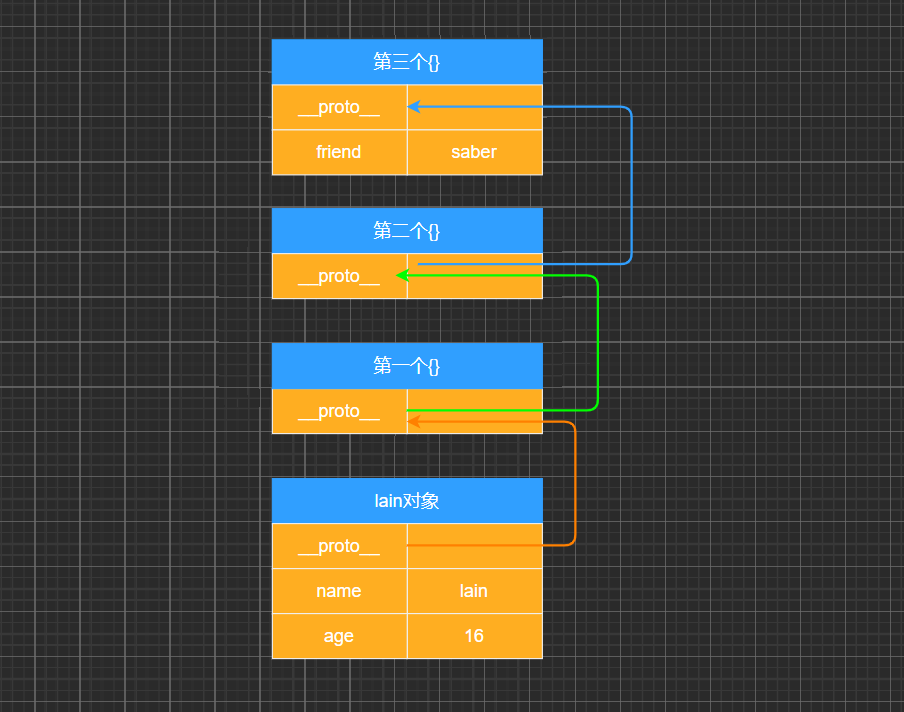Select the lain value cell
904x712 pixels.
click(x=473, y=591)
